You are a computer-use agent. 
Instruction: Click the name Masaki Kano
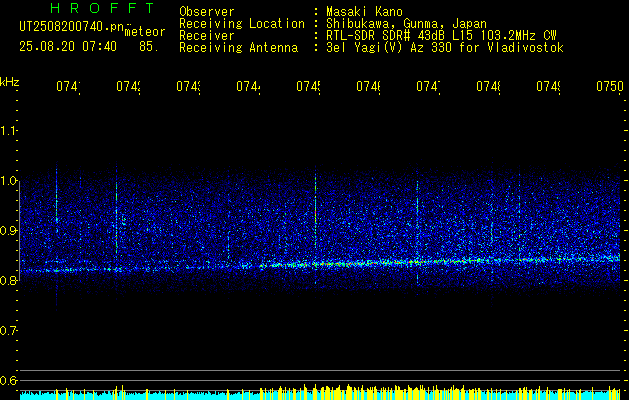[364, 12]
